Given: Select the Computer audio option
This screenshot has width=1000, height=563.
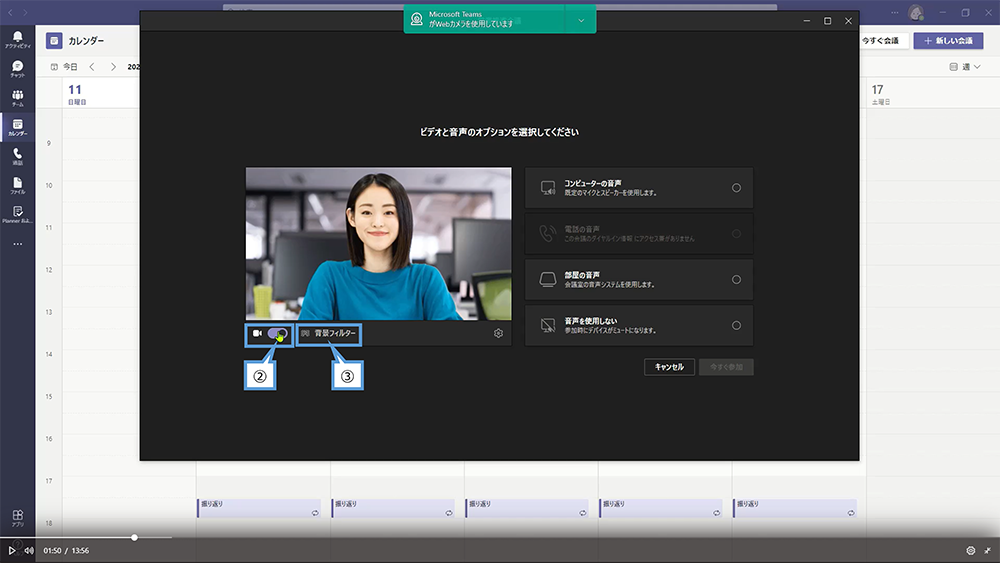Looking at the screenshot, I should (638, 188).
